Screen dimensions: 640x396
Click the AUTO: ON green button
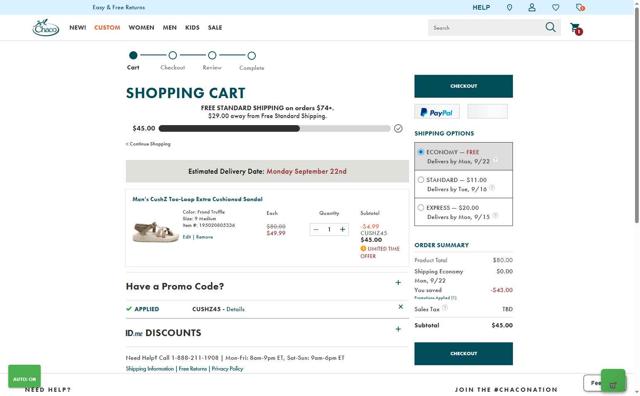click(24, 376)
